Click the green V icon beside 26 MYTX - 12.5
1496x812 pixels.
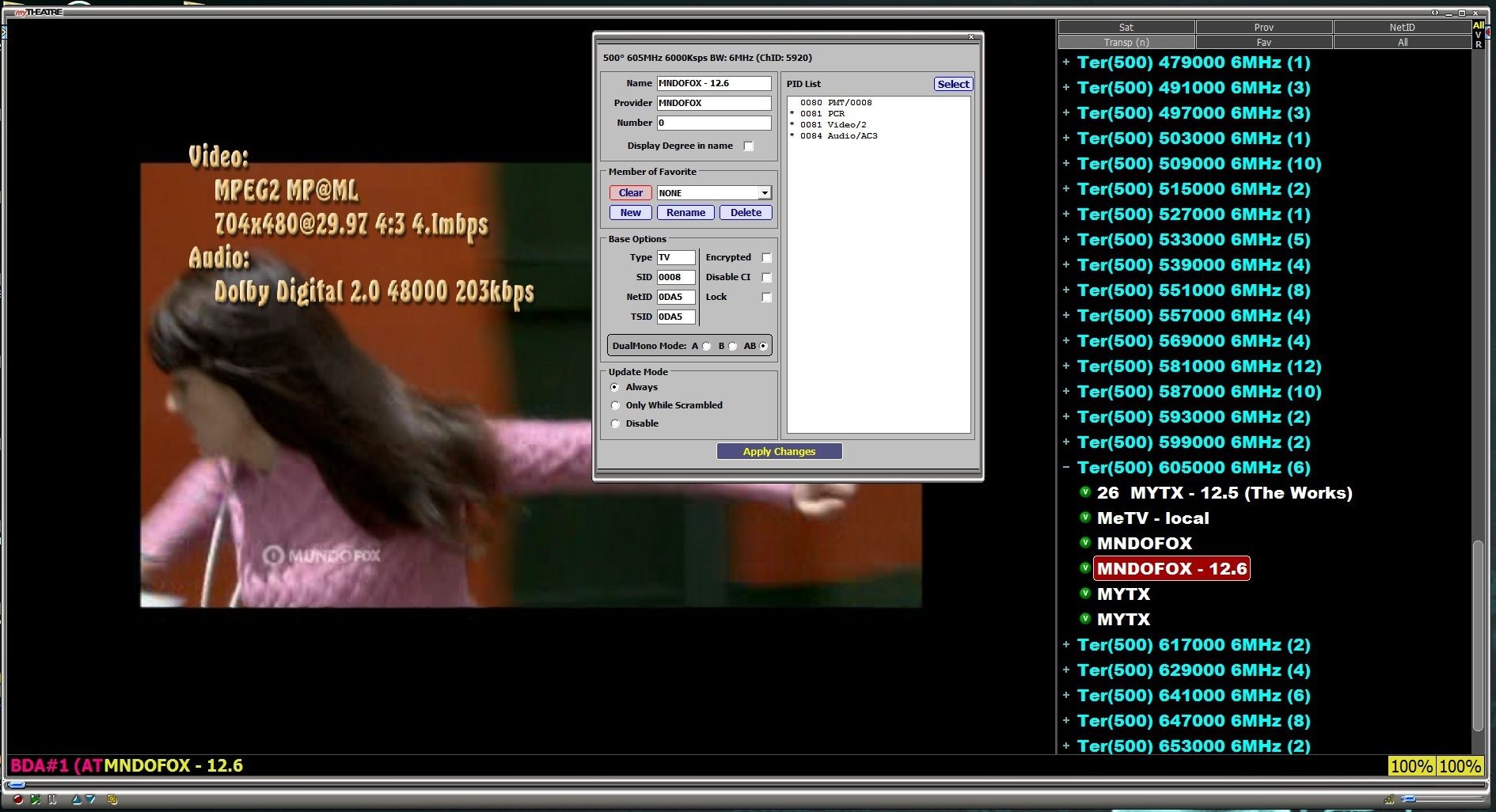point(1085,492)
